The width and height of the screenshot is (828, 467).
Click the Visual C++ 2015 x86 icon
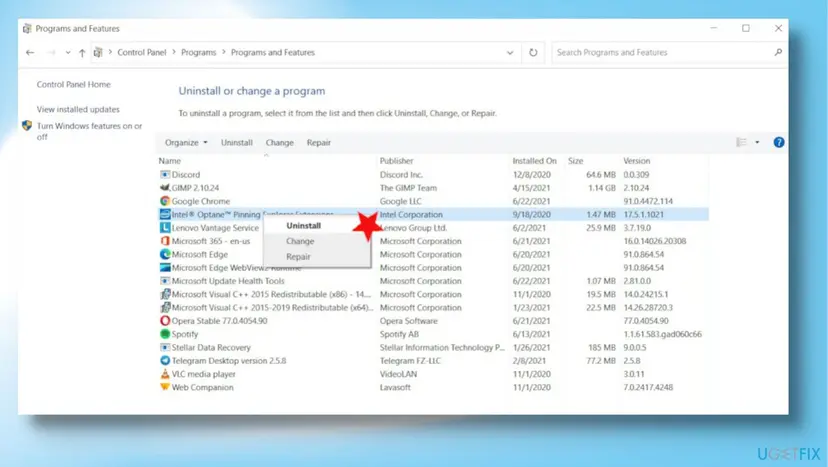click(165, 294)
